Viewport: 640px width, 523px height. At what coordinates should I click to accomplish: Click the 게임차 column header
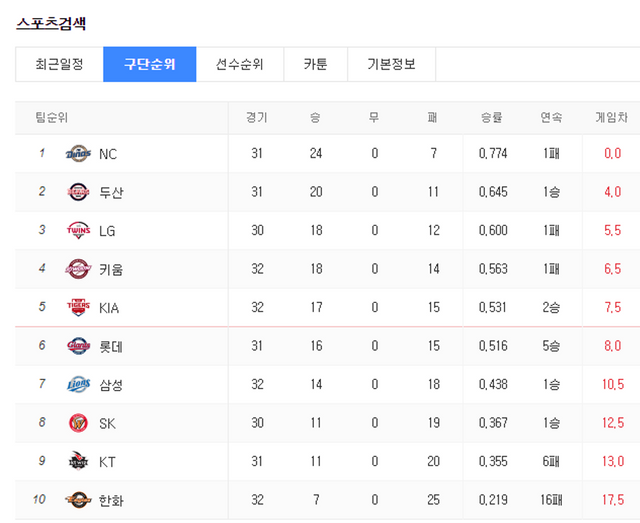[611, 118]
